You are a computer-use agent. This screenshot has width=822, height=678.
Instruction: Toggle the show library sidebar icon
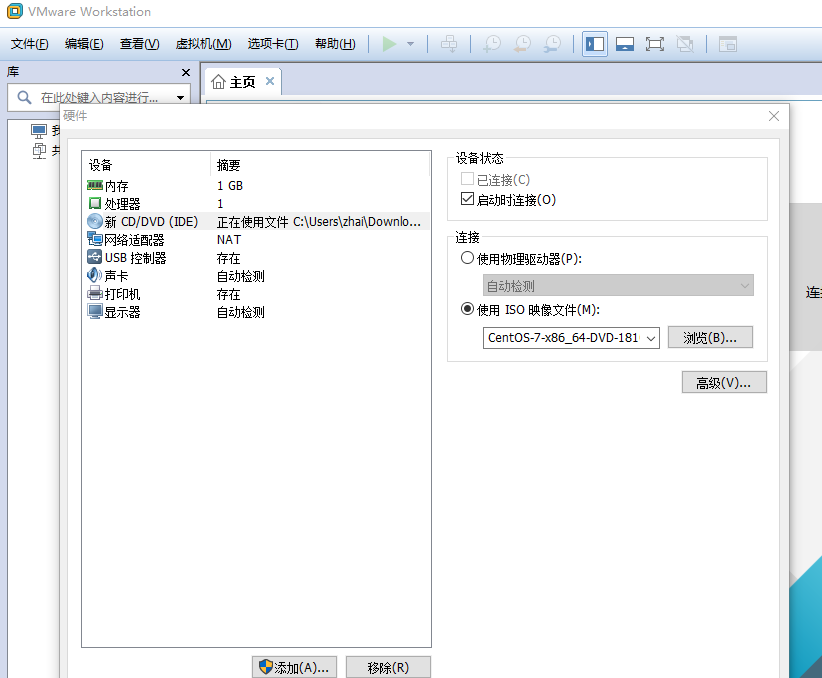pos(594,44)
